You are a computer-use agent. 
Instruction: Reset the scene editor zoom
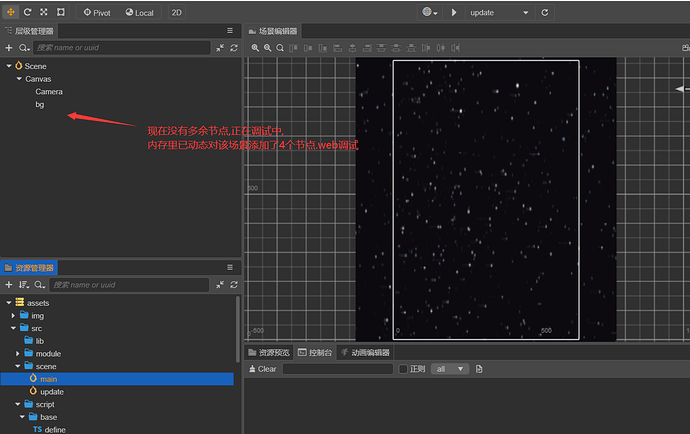[x=280, y=48]
